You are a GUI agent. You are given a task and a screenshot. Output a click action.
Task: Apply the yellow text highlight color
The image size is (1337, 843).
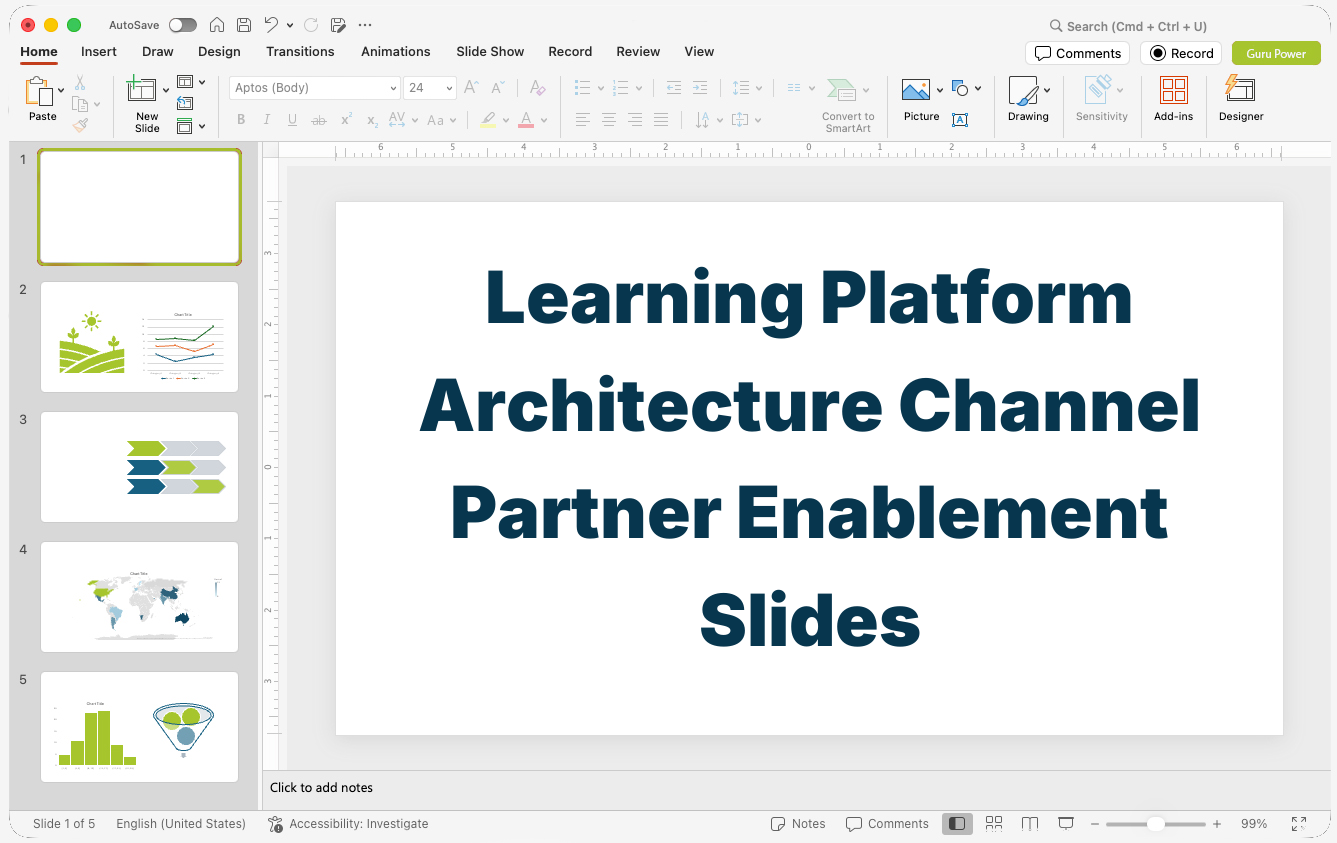pyautogui.click(x=488, y=120)
